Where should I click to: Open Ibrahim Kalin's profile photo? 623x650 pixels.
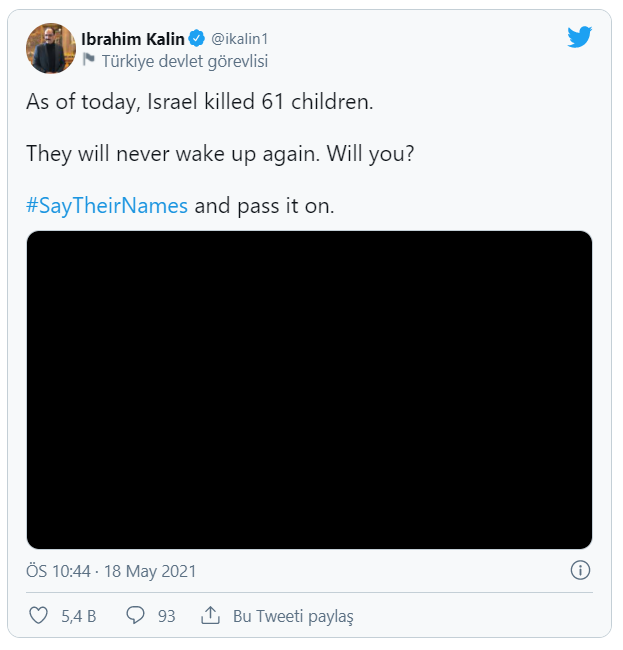coord(51,49)
